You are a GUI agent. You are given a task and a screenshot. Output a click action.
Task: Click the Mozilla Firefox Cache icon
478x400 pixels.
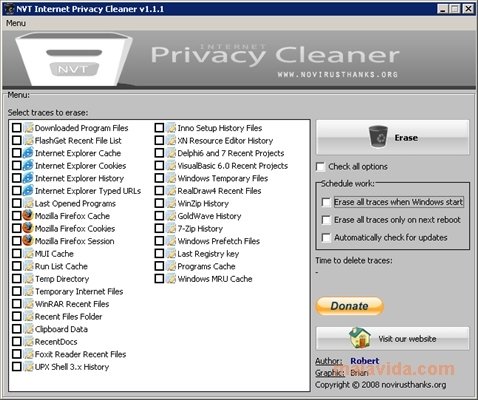[x=28, y=216]
